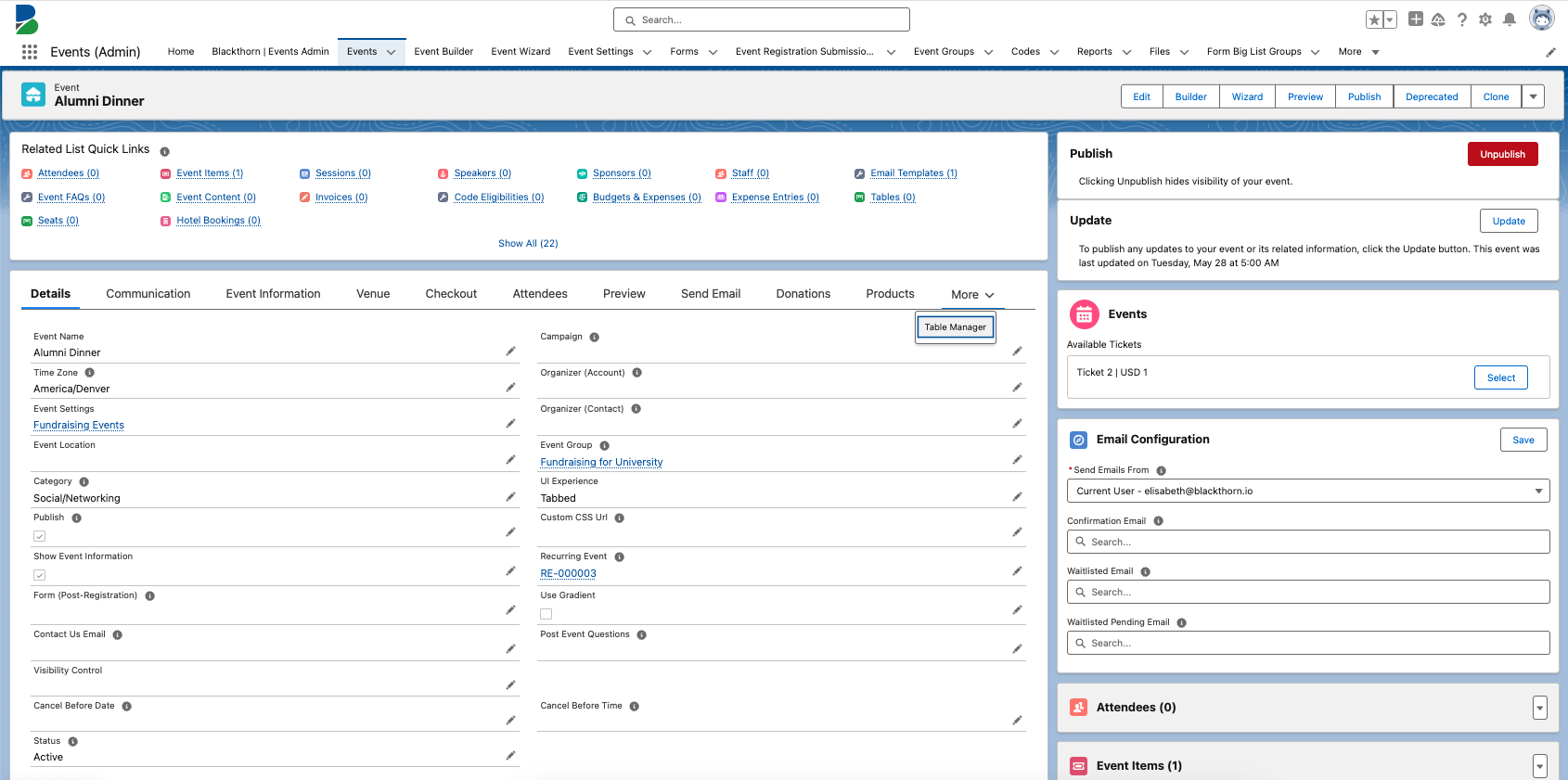
Task: Toggle the Use Gradient checkbox
Action: (x=546, y=614)
